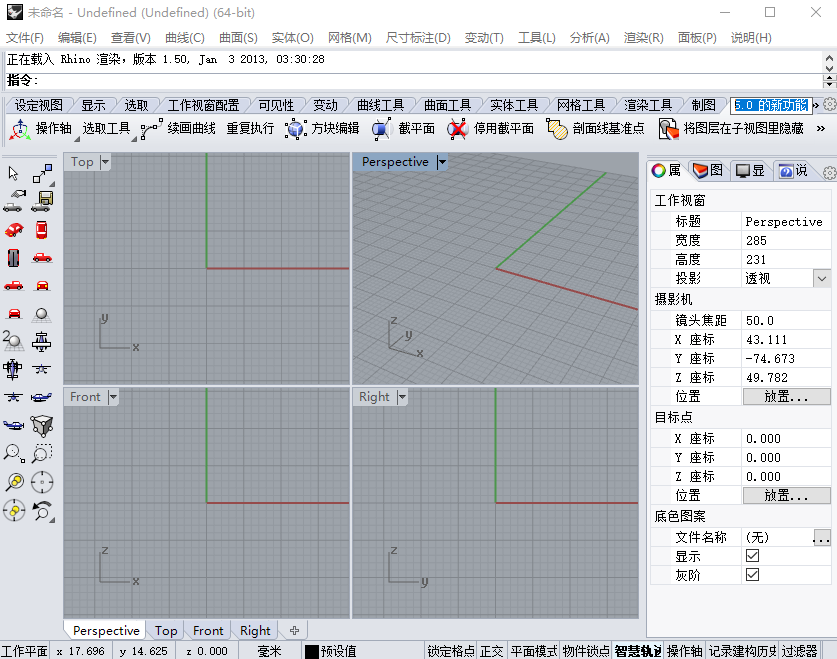This screenshot has width=837, height=659.
Task: Toggle 正交 mode in status bar
Action: coord(491,649)
